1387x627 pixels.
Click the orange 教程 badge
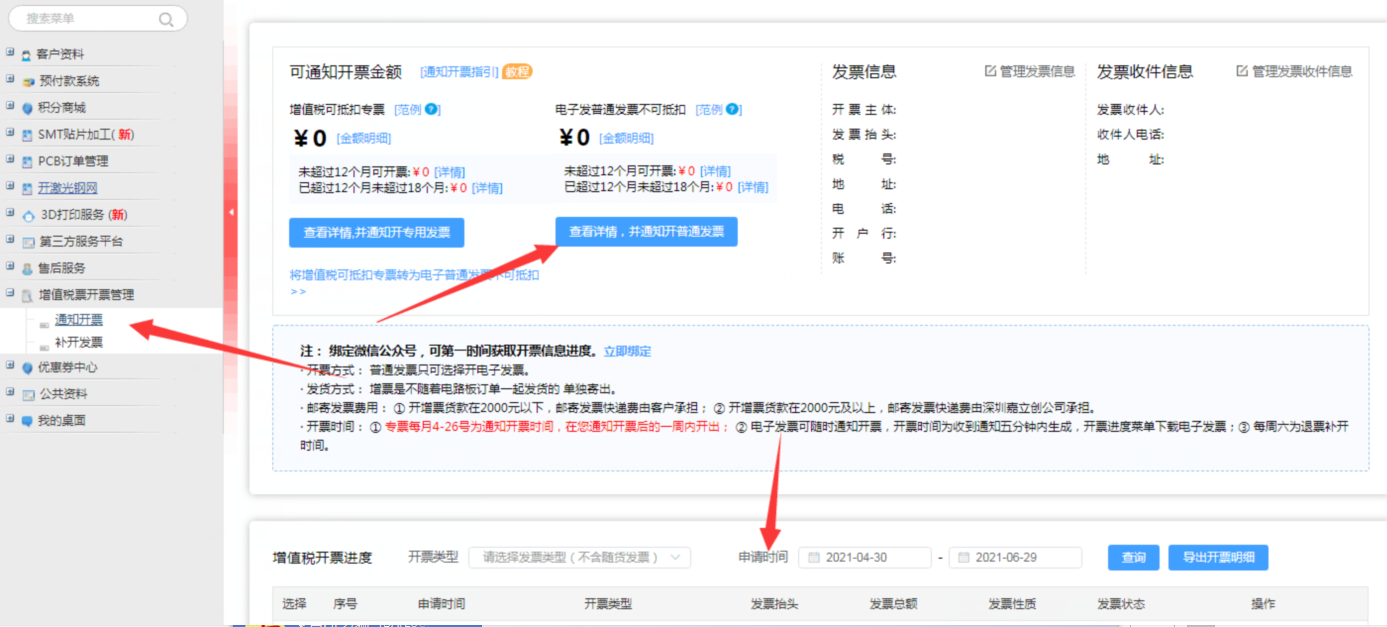pyautogui.click(x=517, y=71)
